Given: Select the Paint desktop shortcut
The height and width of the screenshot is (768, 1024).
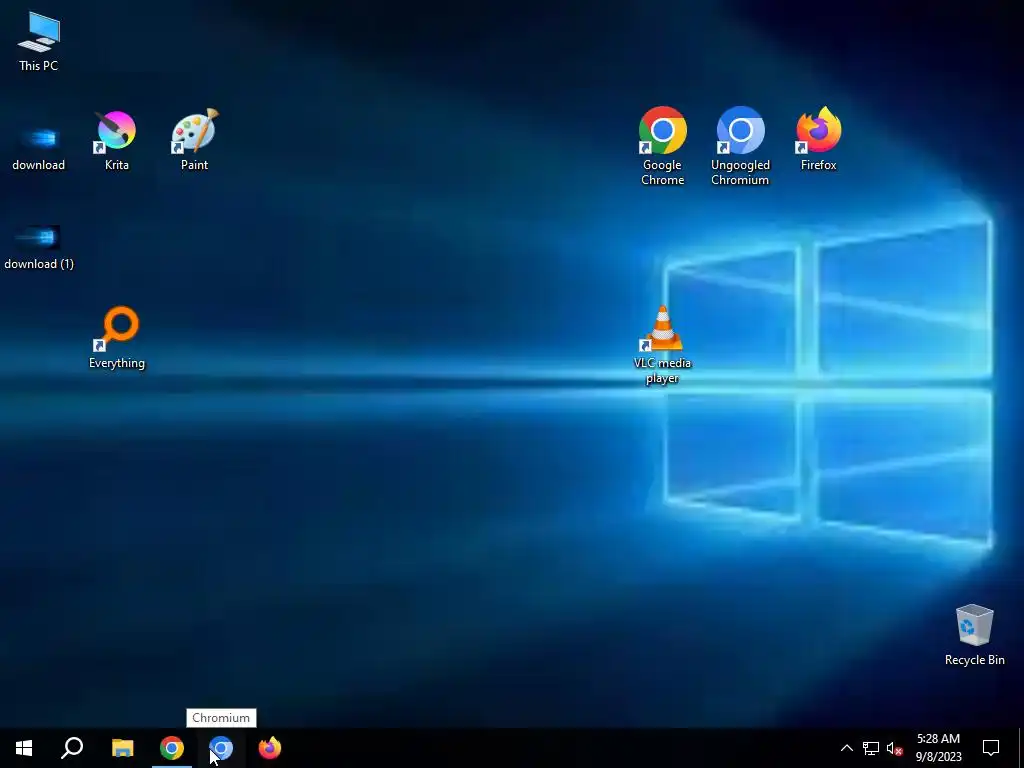Looking at the screenshot, I should (x=195, y=140).
